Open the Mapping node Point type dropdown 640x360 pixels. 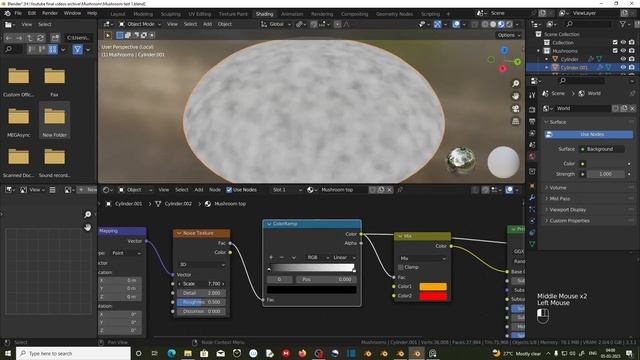(126, 253)
